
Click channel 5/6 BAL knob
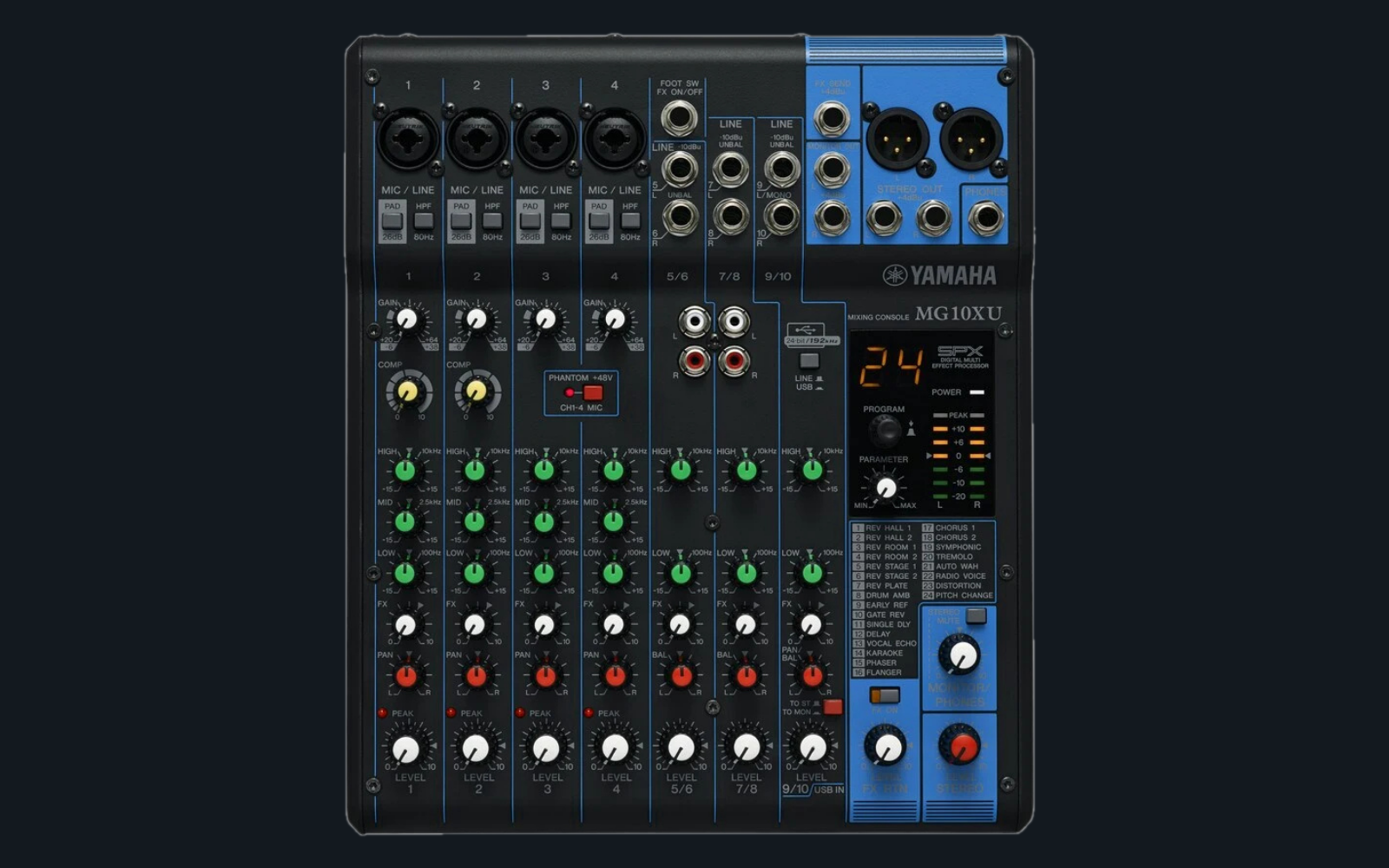coord(681,676)
